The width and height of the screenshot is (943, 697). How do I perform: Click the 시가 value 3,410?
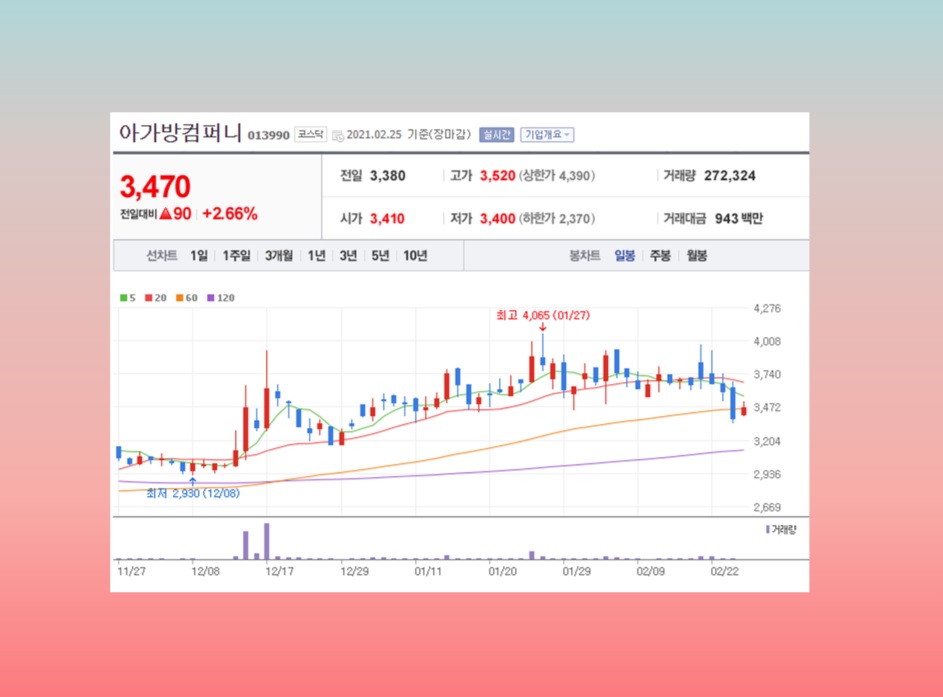[x=387, y=219]
